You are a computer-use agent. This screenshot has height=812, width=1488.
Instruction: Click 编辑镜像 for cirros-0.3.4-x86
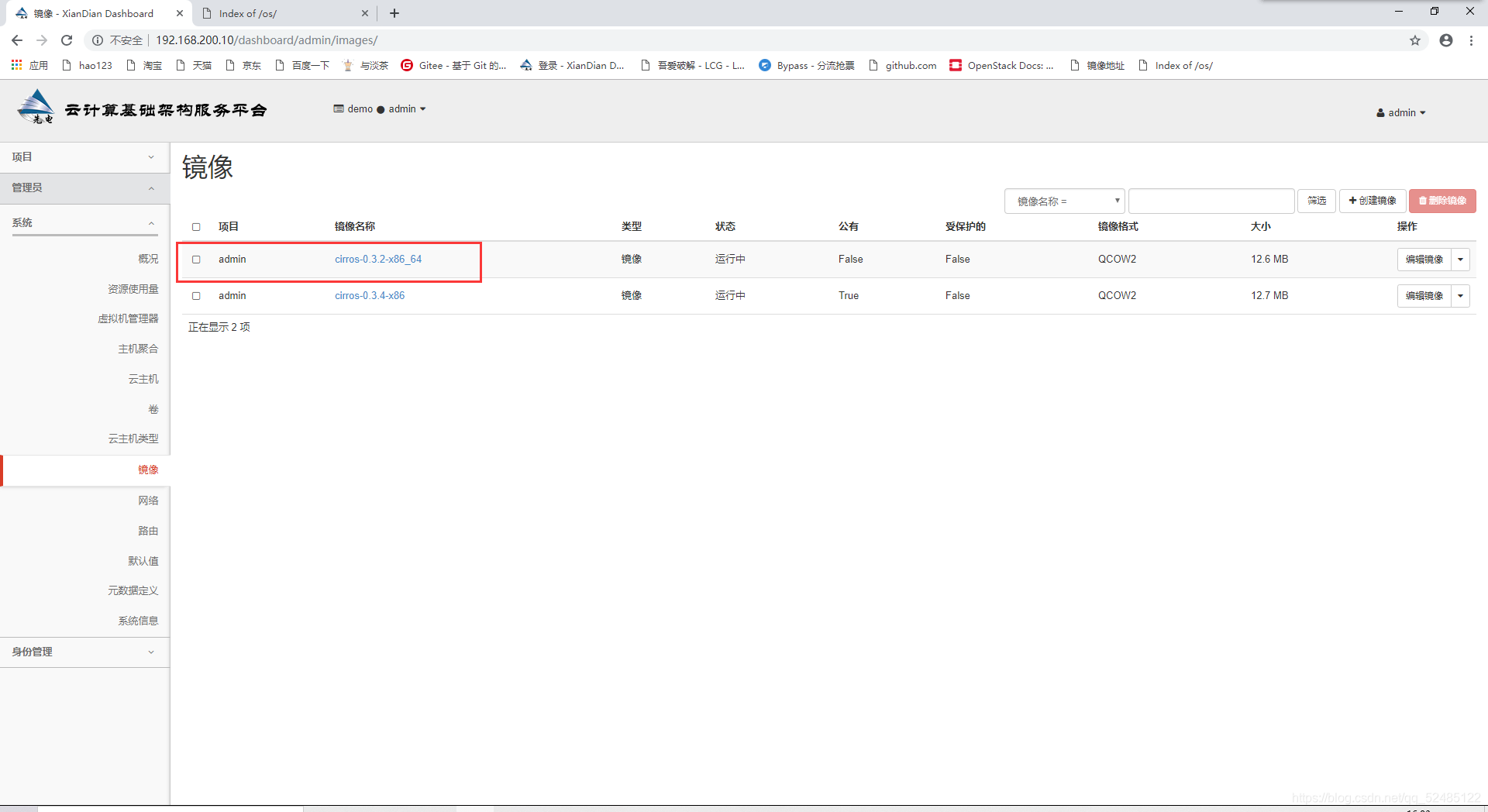click(1424, 296)
